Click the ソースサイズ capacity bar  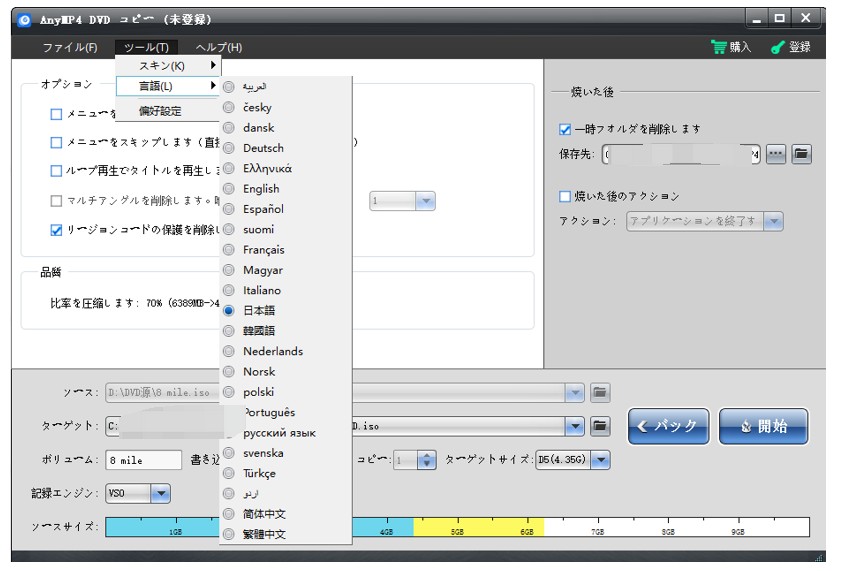tap(457, 527)
